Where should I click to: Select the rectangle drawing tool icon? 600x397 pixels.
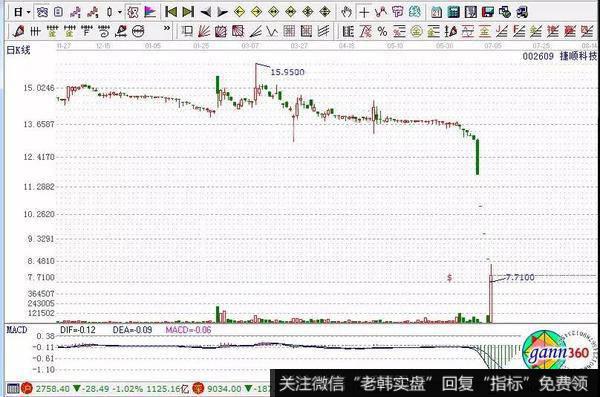(187, 31)
